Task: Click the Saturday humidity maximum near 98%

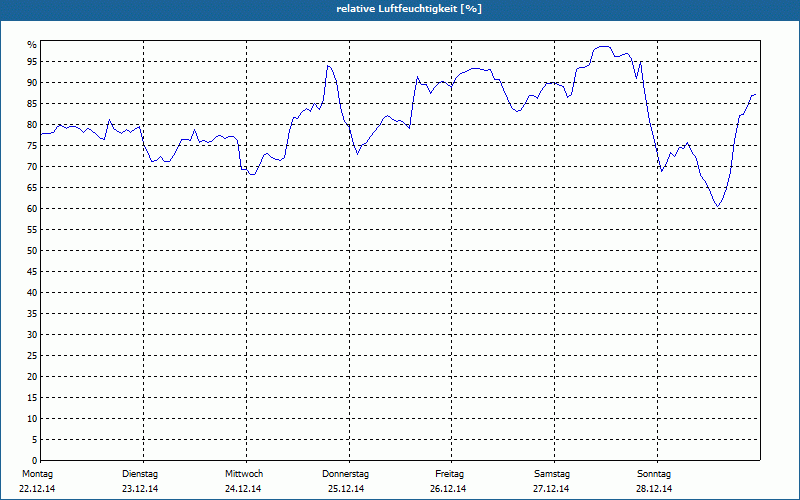Action: pyautogui.click(x=604, y=46)
